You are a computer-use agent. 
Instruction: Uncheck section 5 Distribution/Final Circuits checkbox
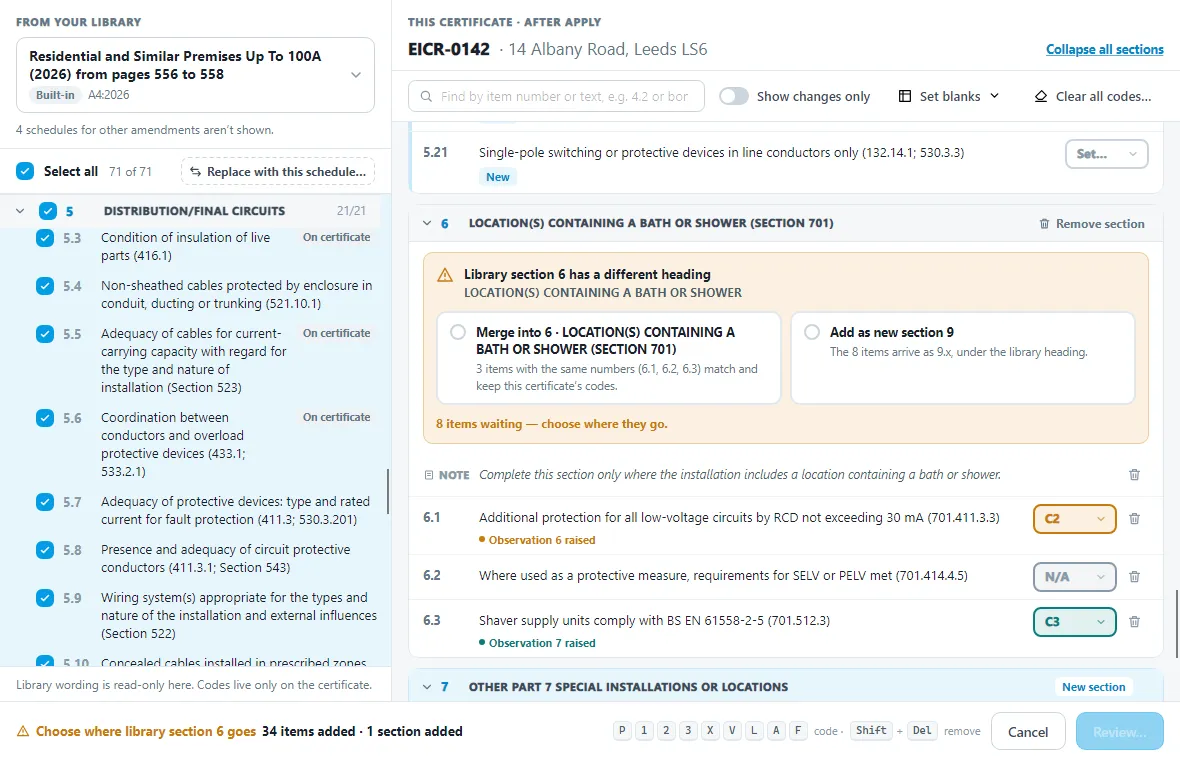[47, 211]
